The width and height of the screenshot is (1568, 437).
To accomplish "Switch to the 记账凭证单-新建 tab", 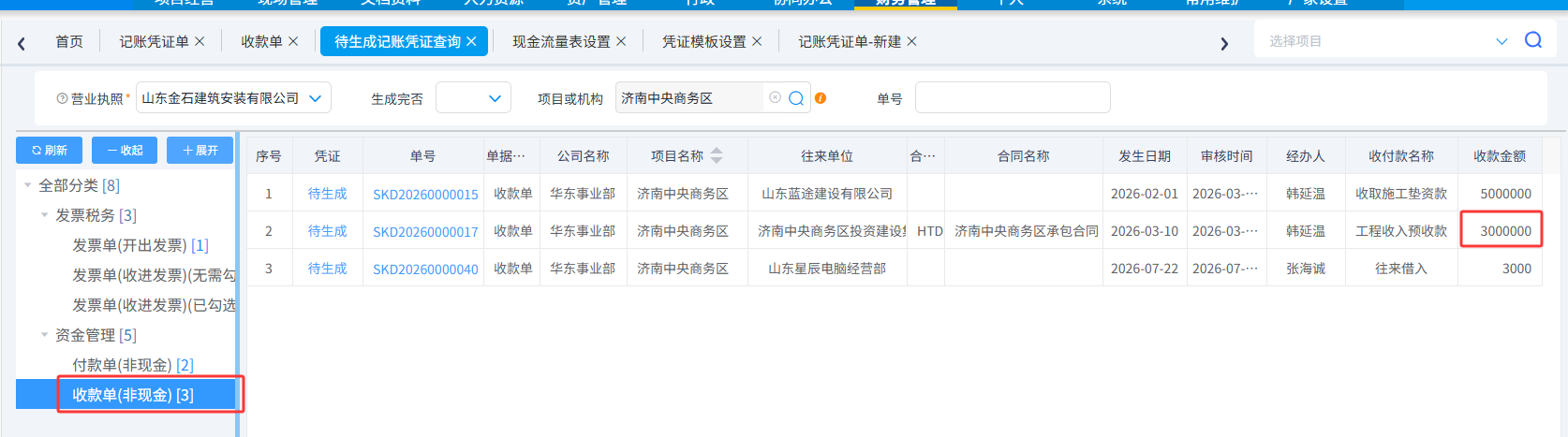I will [850, 41].
